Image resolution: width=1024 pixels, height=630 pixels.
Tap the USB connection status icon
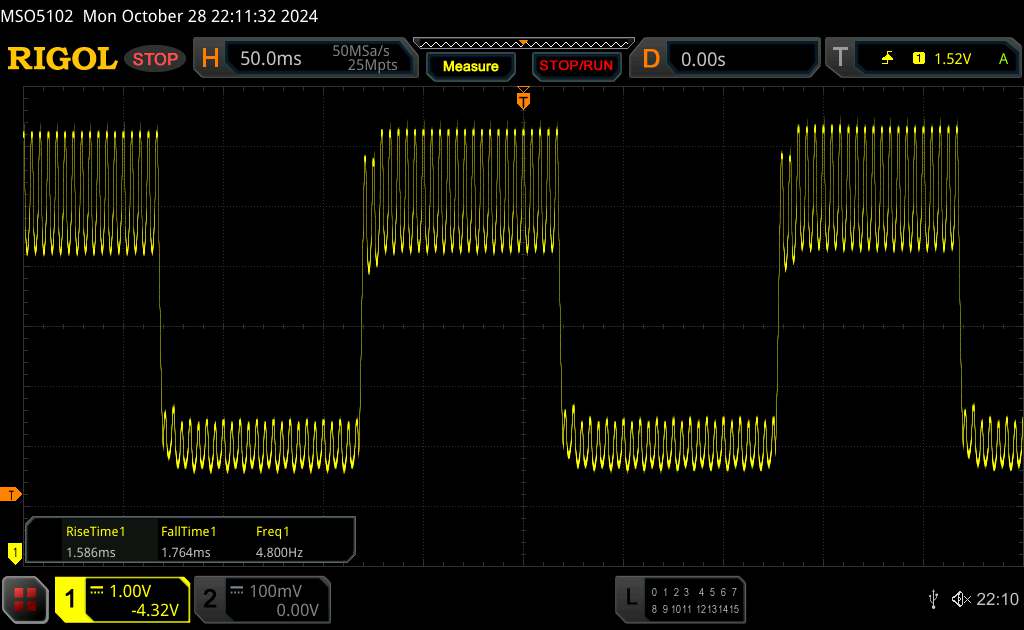point(933,599)
